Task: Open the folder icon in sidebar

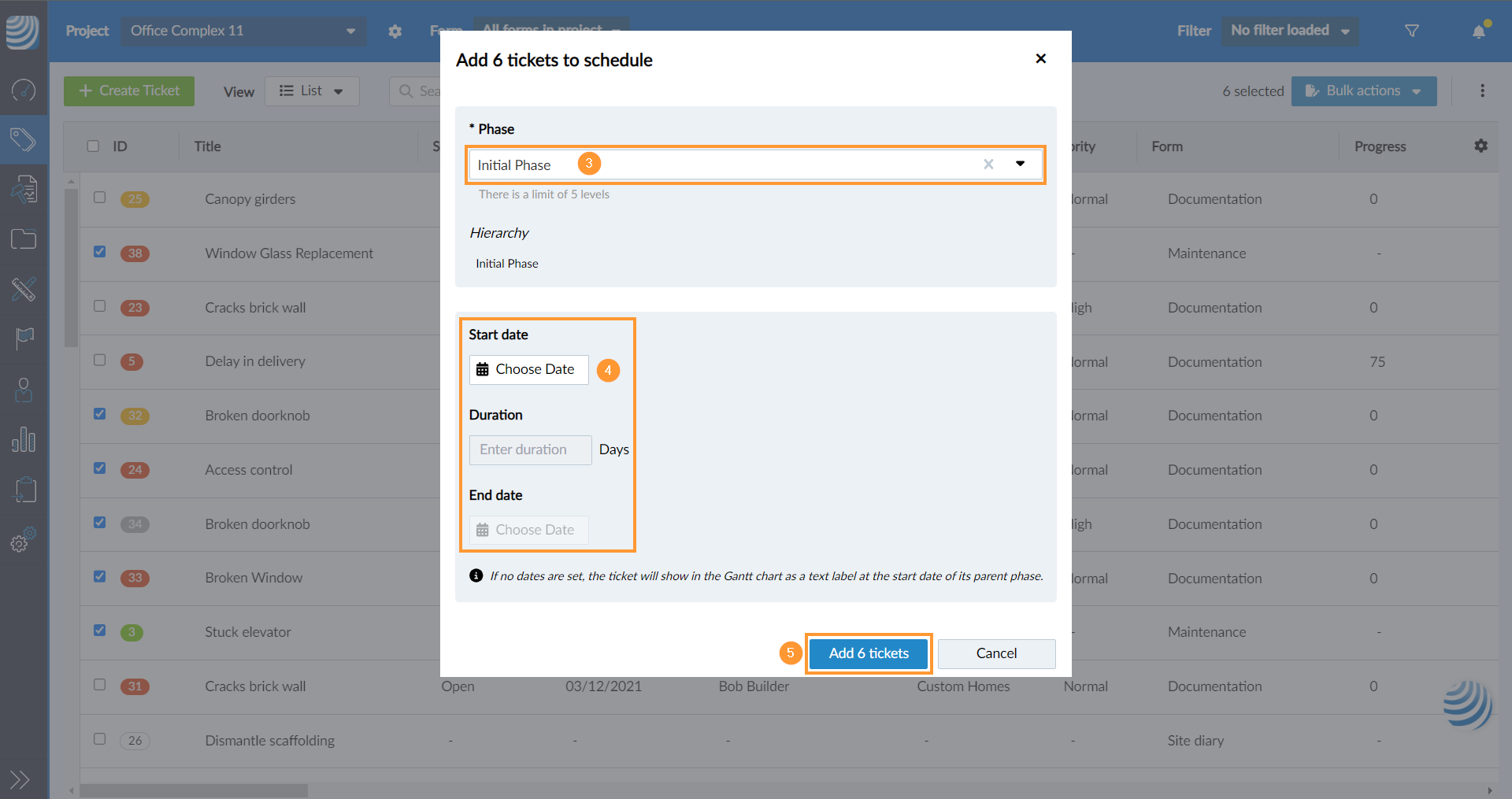Action: pyautogui.click(x=24, y=239)
